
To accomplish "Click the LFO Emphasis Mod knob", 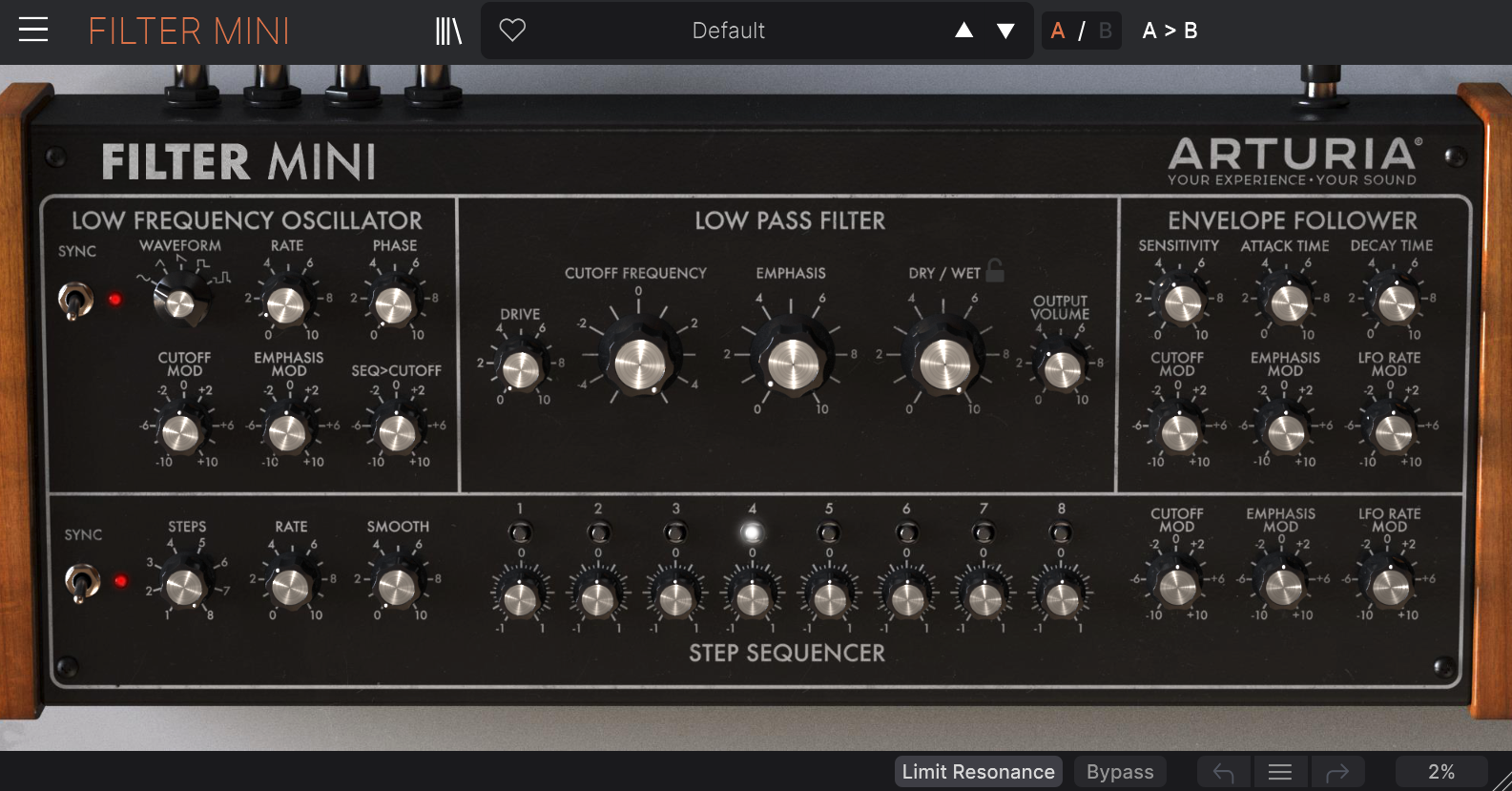I will point(287,432).
